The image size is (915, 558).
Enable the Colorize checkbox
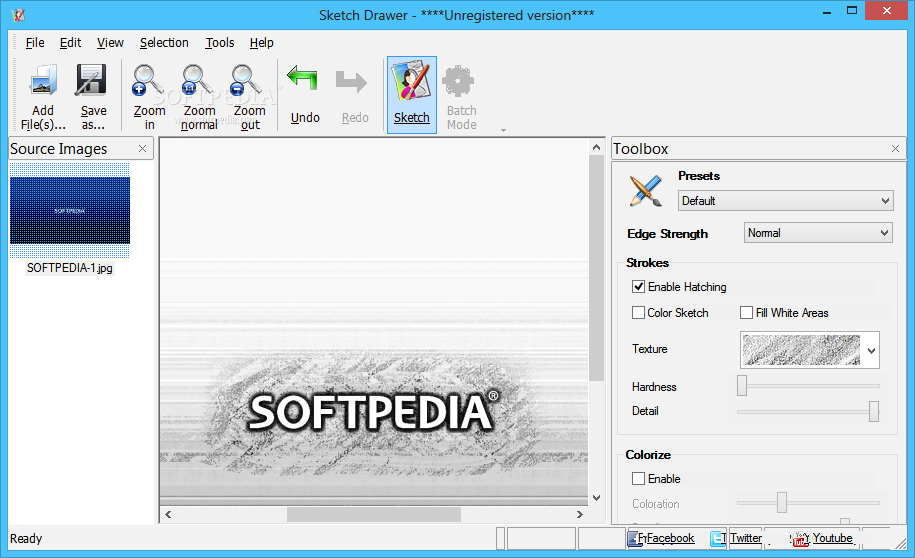[x=638, y=479]
